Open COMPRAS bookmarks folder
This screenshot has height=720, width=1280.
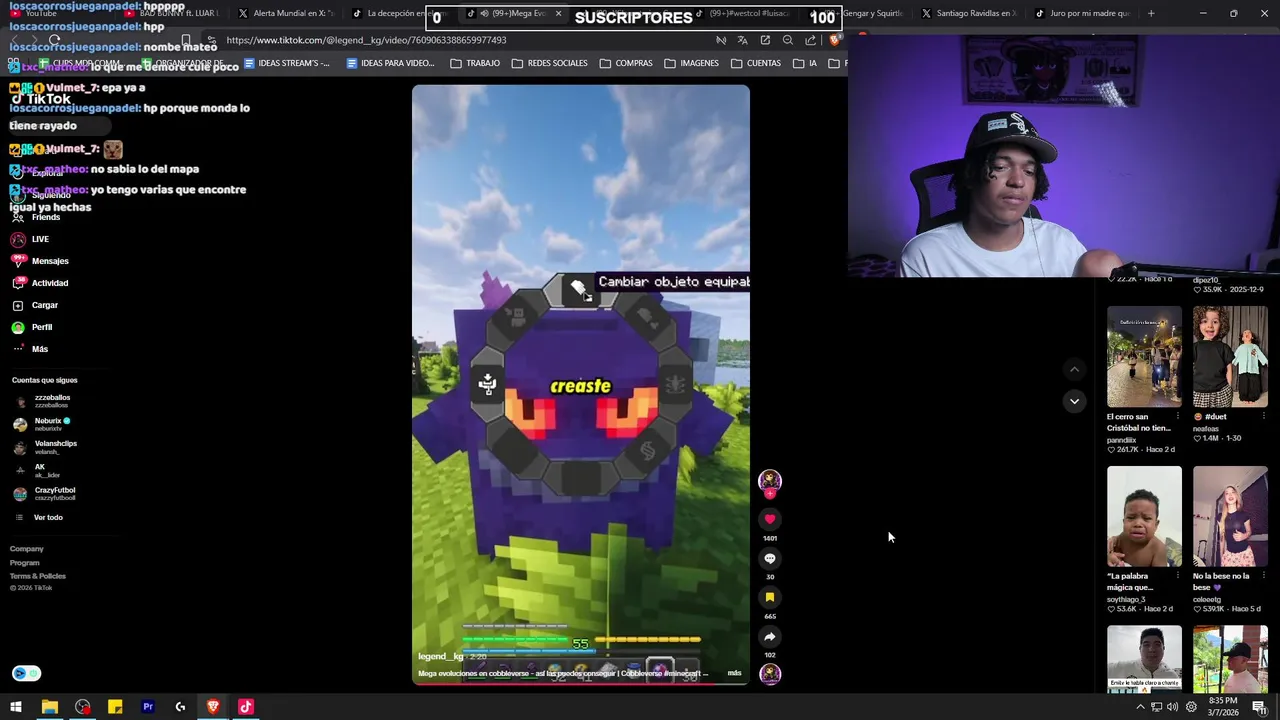(626, 63)
